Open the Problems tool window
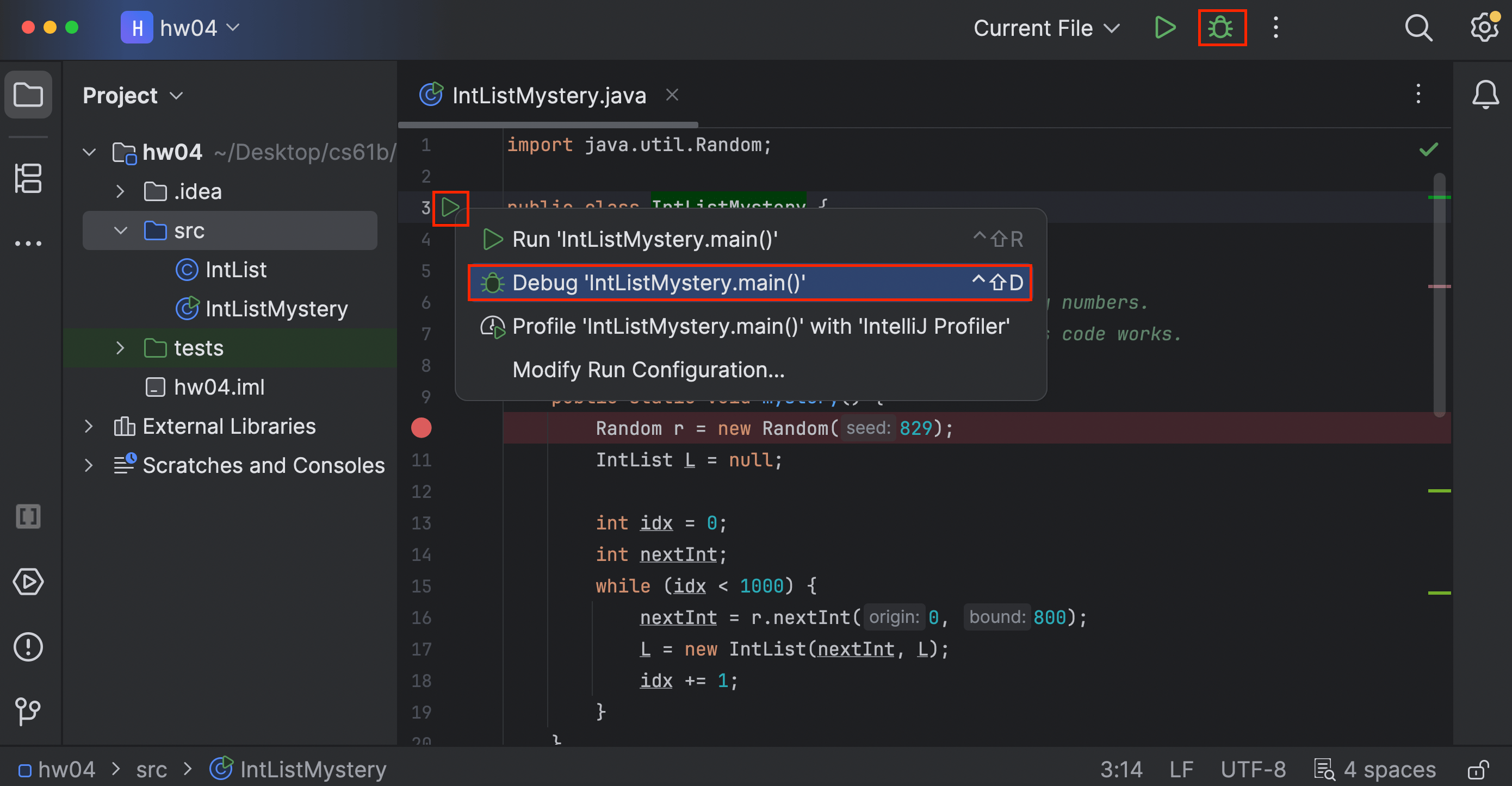 coord(28,647)
